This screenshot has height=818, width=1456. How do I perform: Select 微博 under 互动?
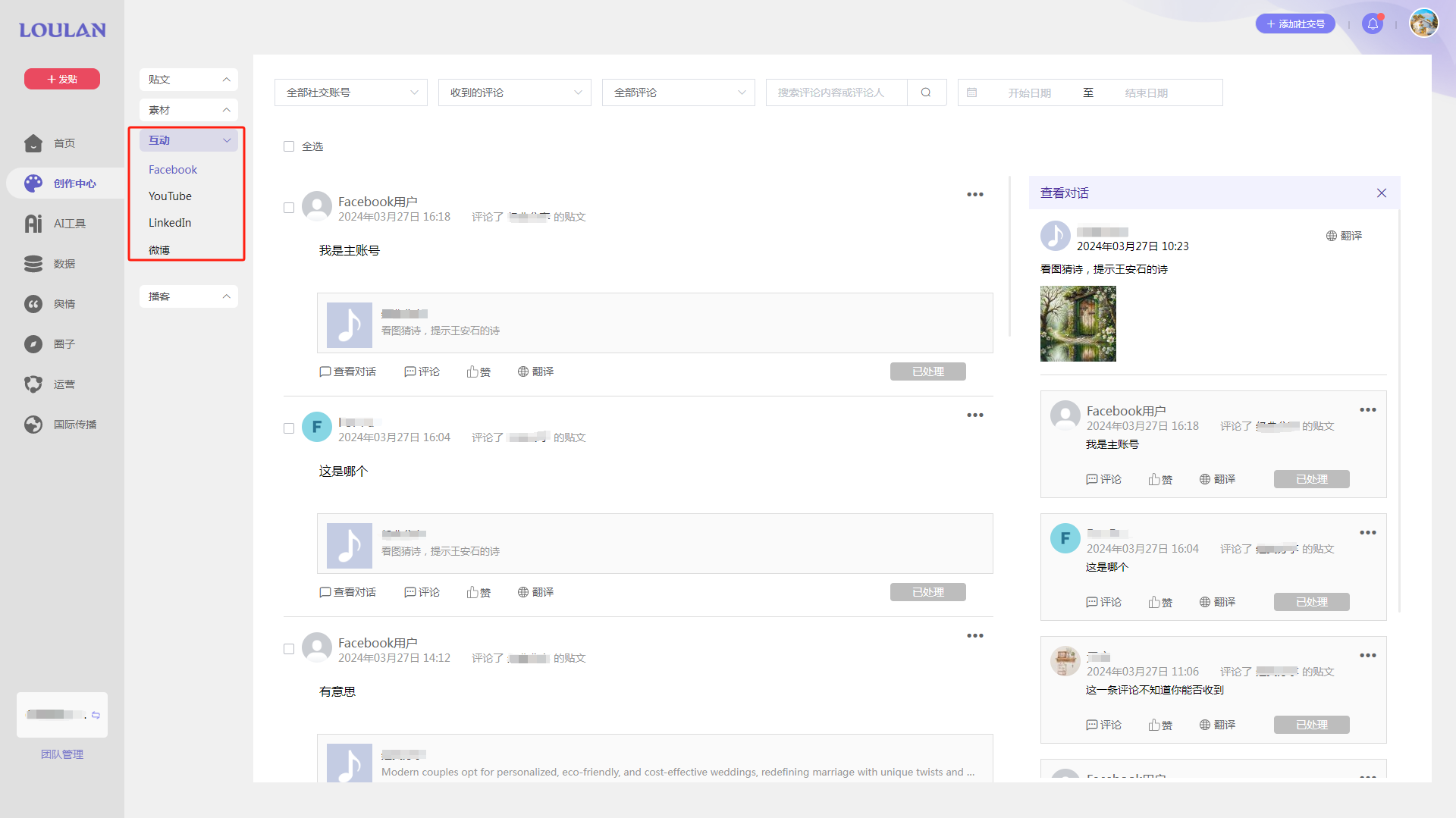[159, 250]
